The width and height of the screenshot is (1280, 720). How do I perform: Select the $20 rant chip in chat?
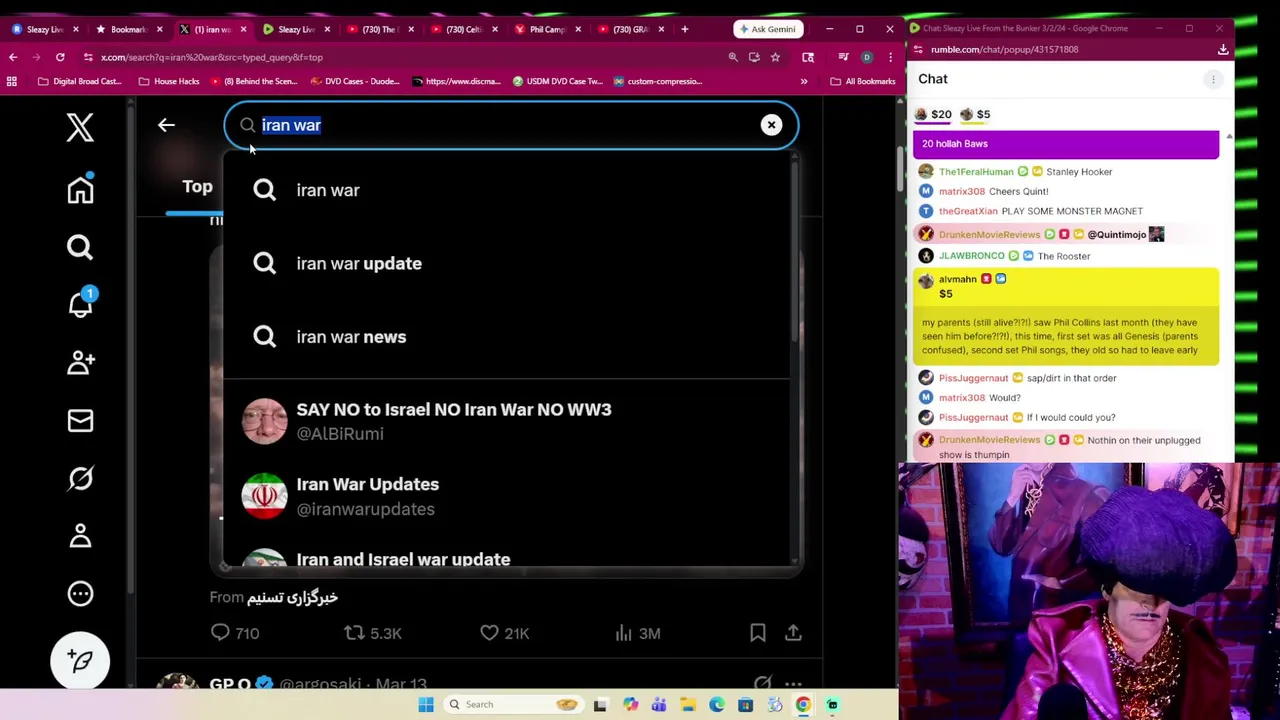tap(932, 114)
